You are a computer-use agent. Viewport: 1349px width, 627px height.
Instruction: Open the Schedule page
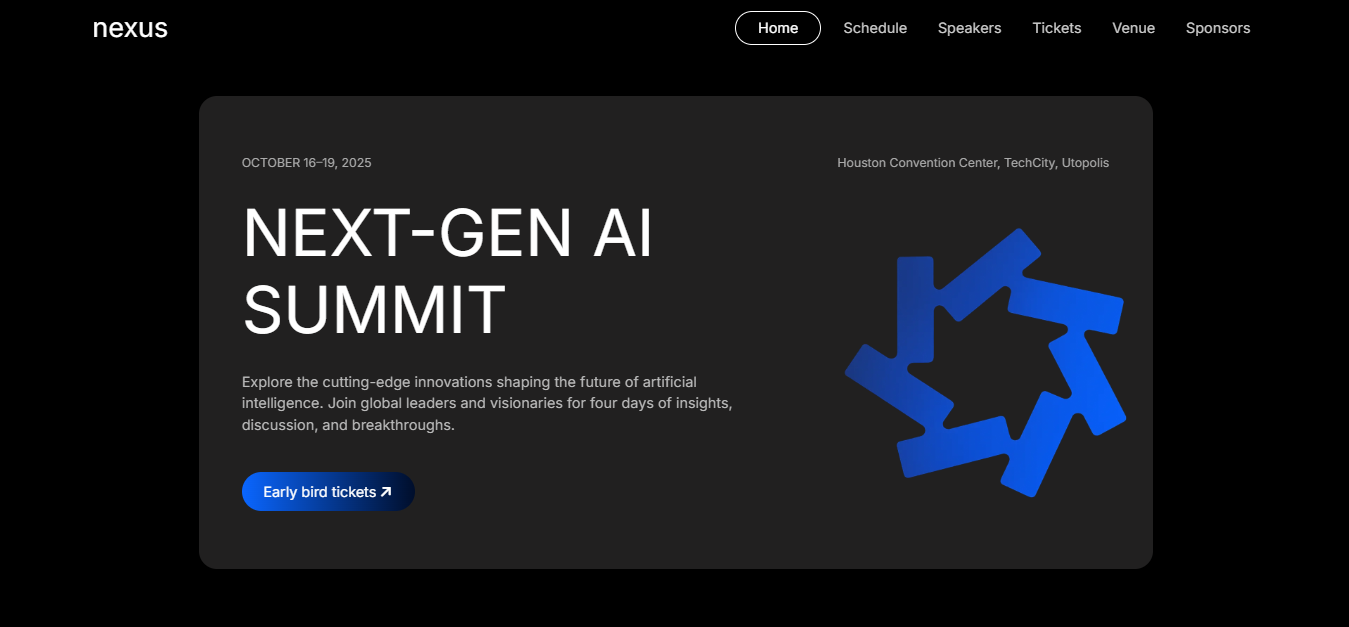(875, 28)
